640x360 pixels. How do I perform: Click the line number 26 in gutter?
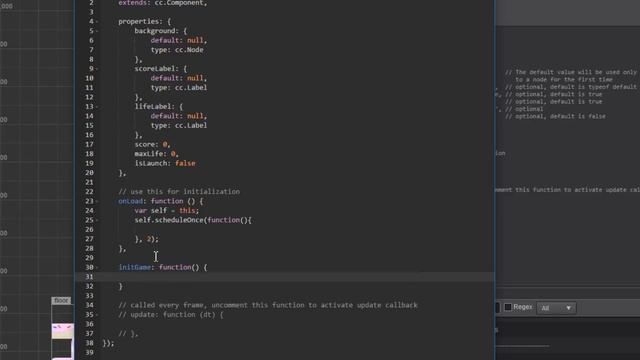click(89, 229)
